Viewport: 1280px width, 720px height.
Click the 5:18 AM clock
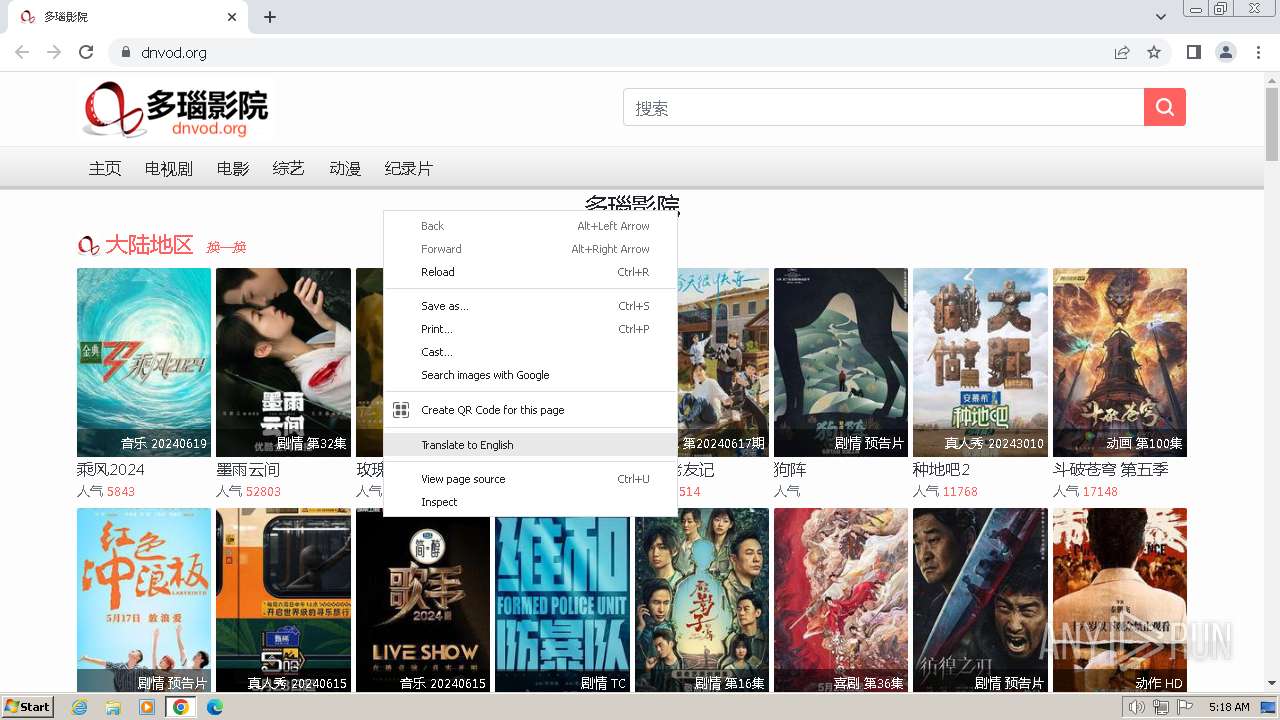1229,707
